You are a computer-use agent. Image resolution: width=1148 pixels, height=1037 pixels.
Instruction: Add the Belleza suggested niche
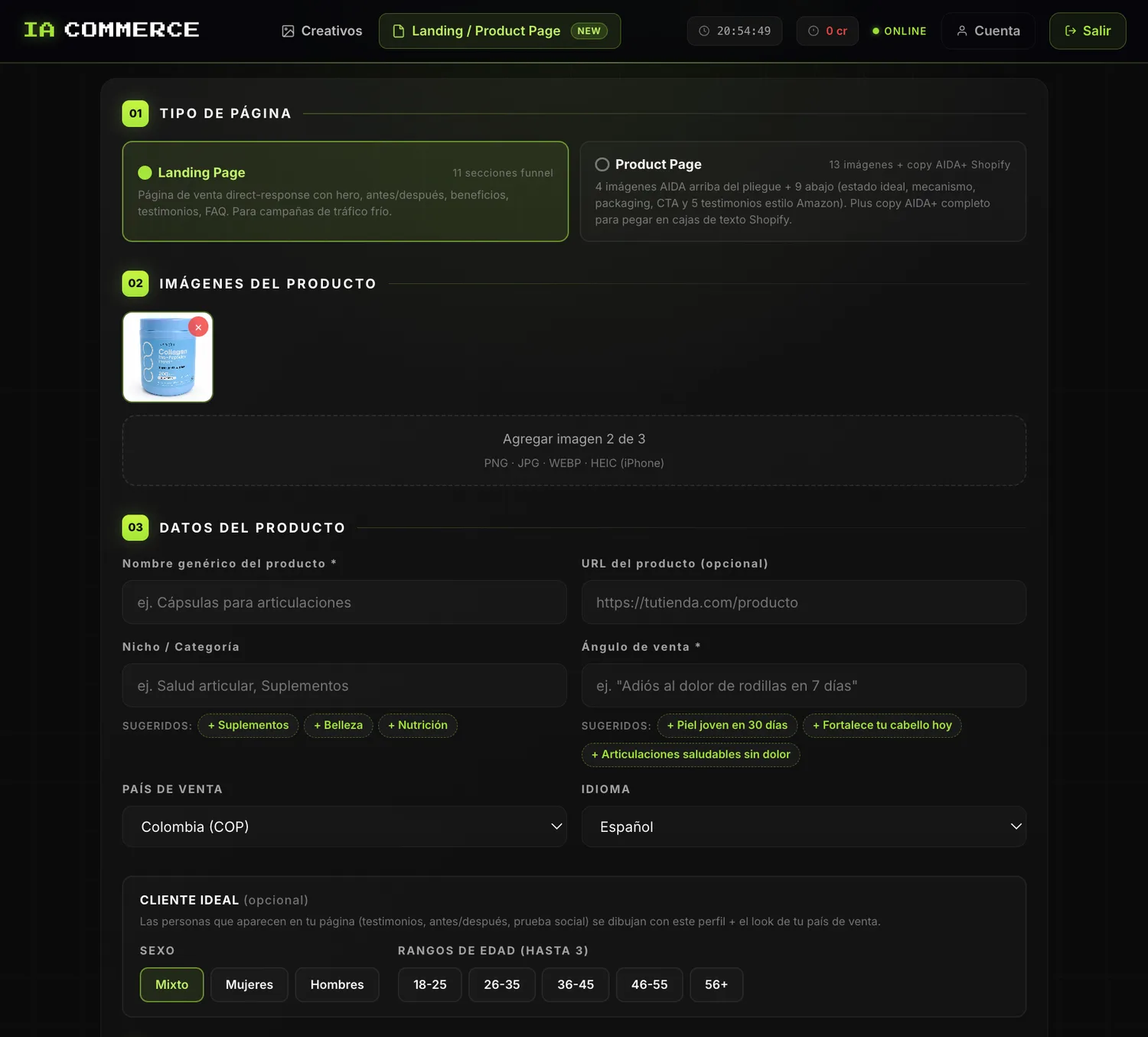click(338, 726)
